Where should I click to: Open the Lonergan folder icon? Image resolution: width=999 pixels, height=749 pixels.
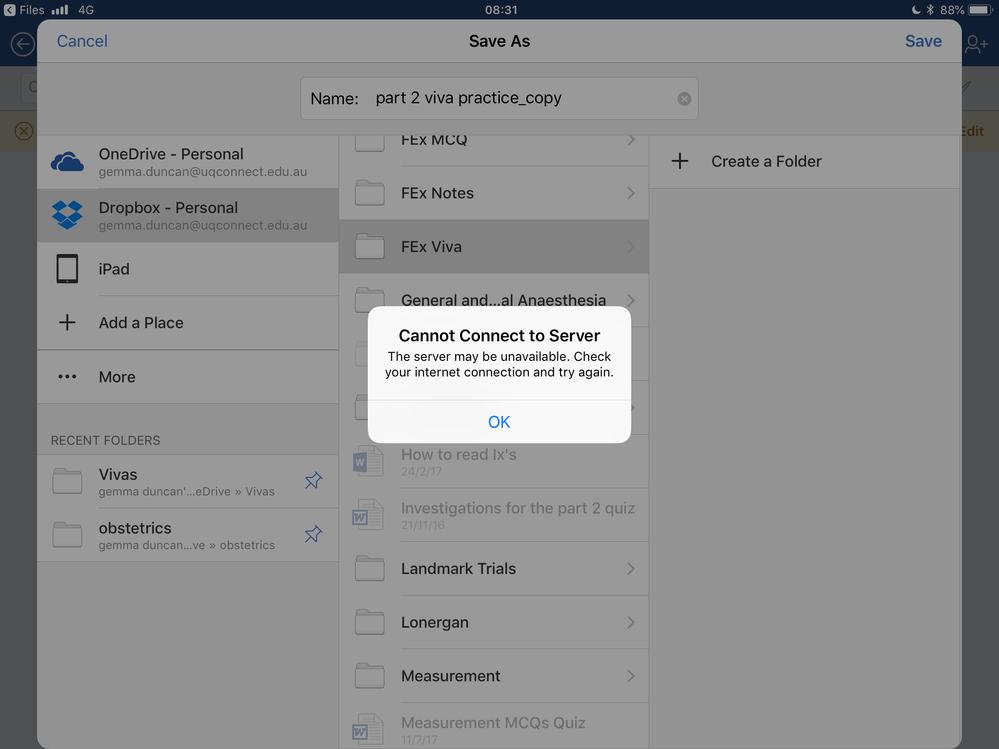370,622
